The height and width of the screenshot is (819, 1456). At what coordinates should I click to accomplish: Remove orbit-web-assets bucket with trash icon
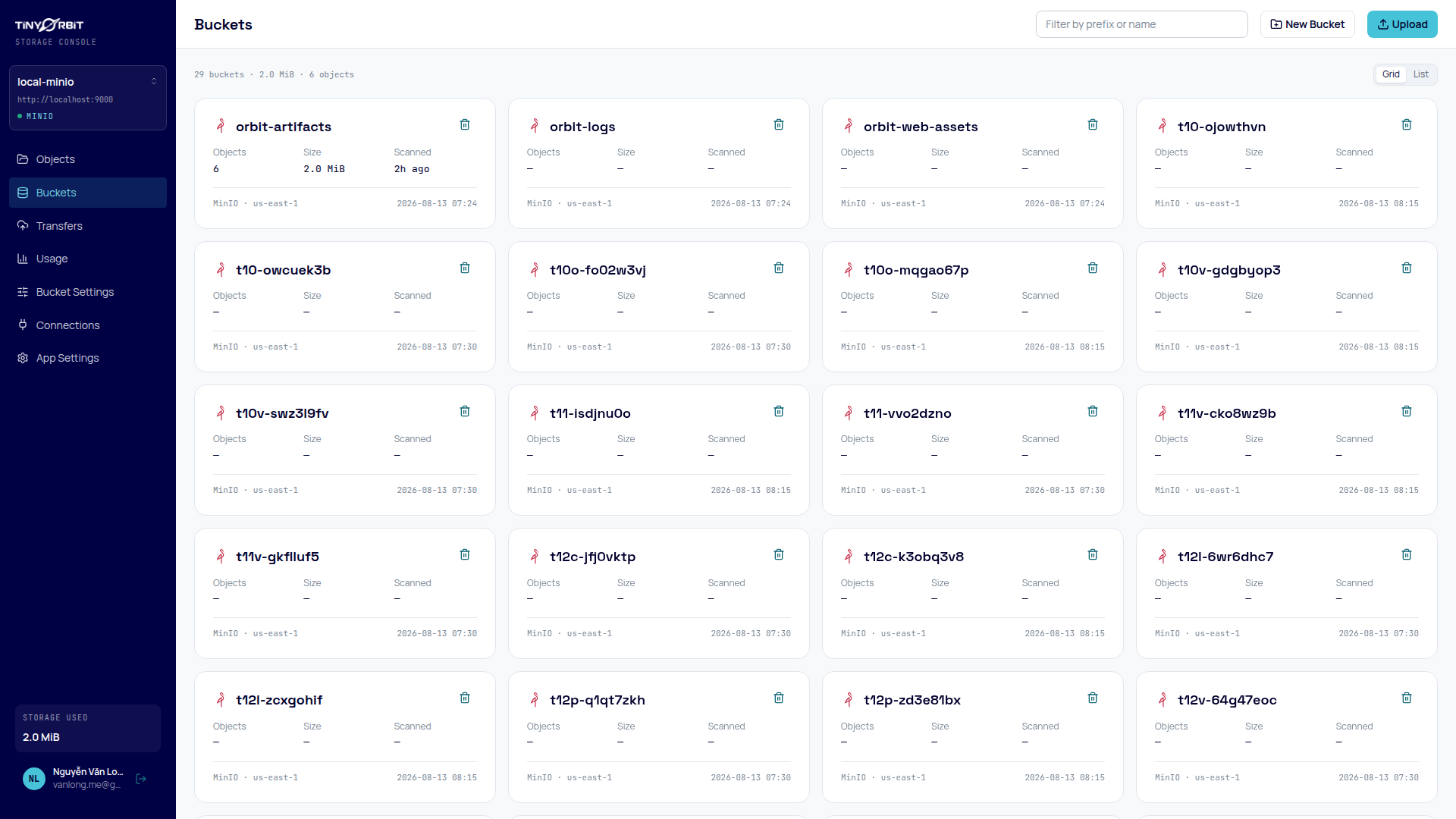[x=1093, y=124]
